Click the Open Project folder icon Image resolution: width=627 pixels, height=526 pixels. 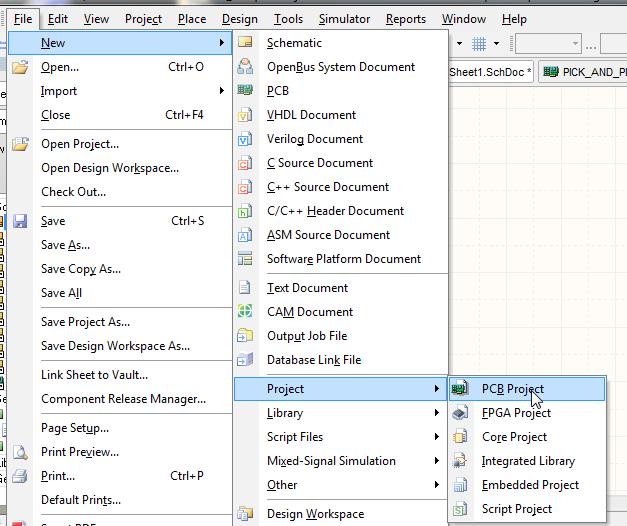[20, 144]
